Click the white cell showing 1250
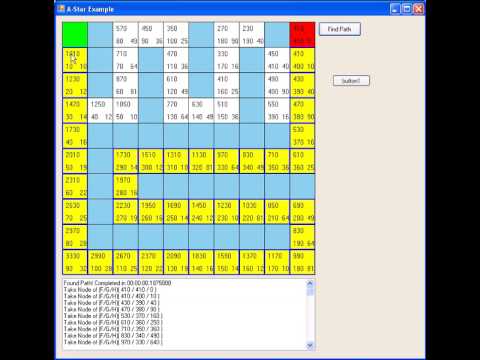 (x=100, y=111)
